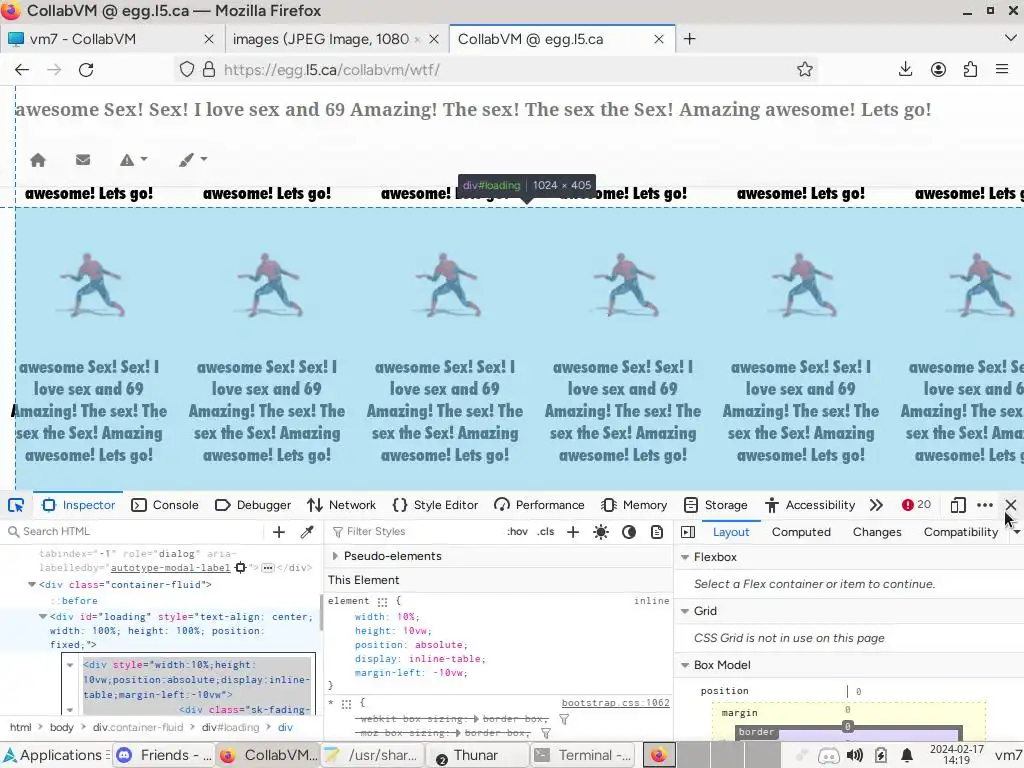Create a new node with plus button
Image resolution: width=1024 pixels, height=768 pixels.
pyautogui.click(x=279, y=532)
